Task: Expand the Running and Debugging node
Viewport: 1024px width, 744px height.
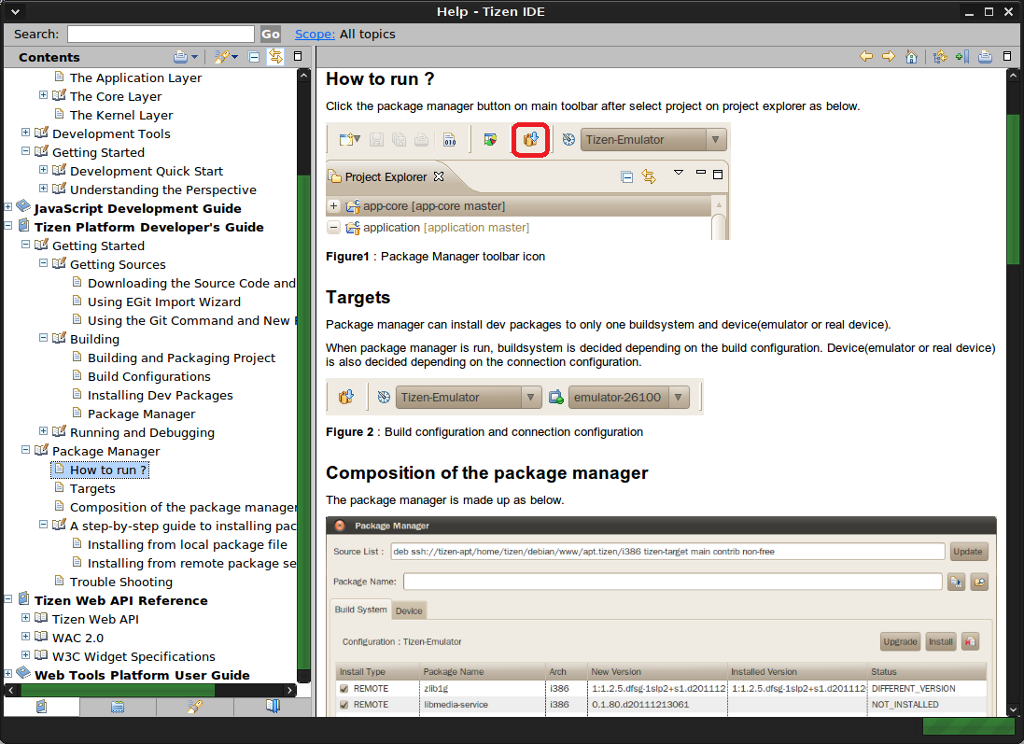Action: coord(43,432)
